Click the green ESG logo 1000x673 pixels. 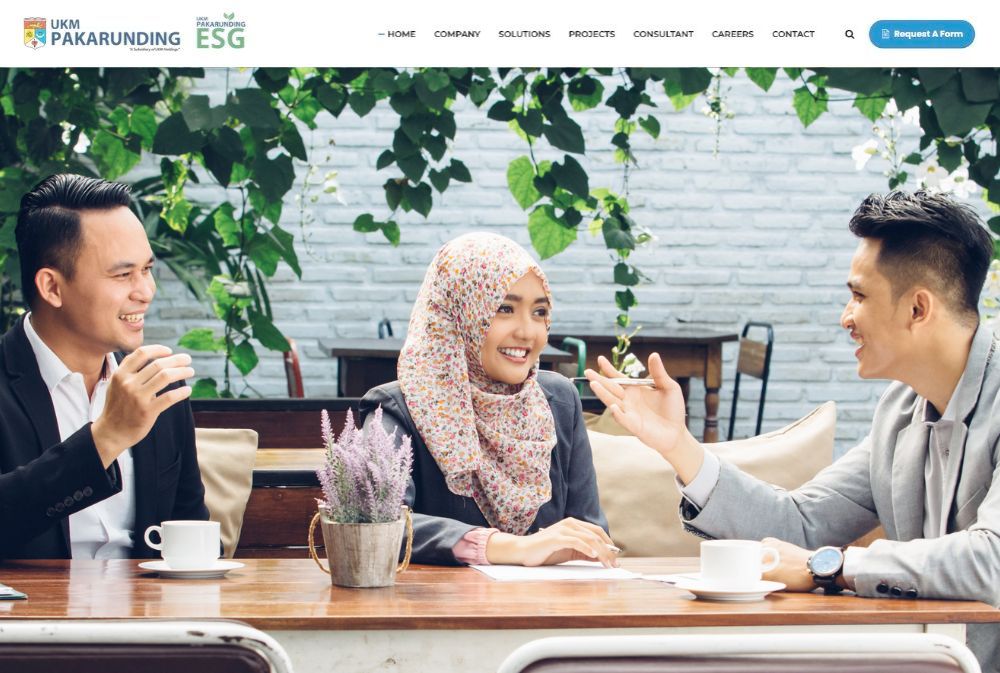pos(220,31)
